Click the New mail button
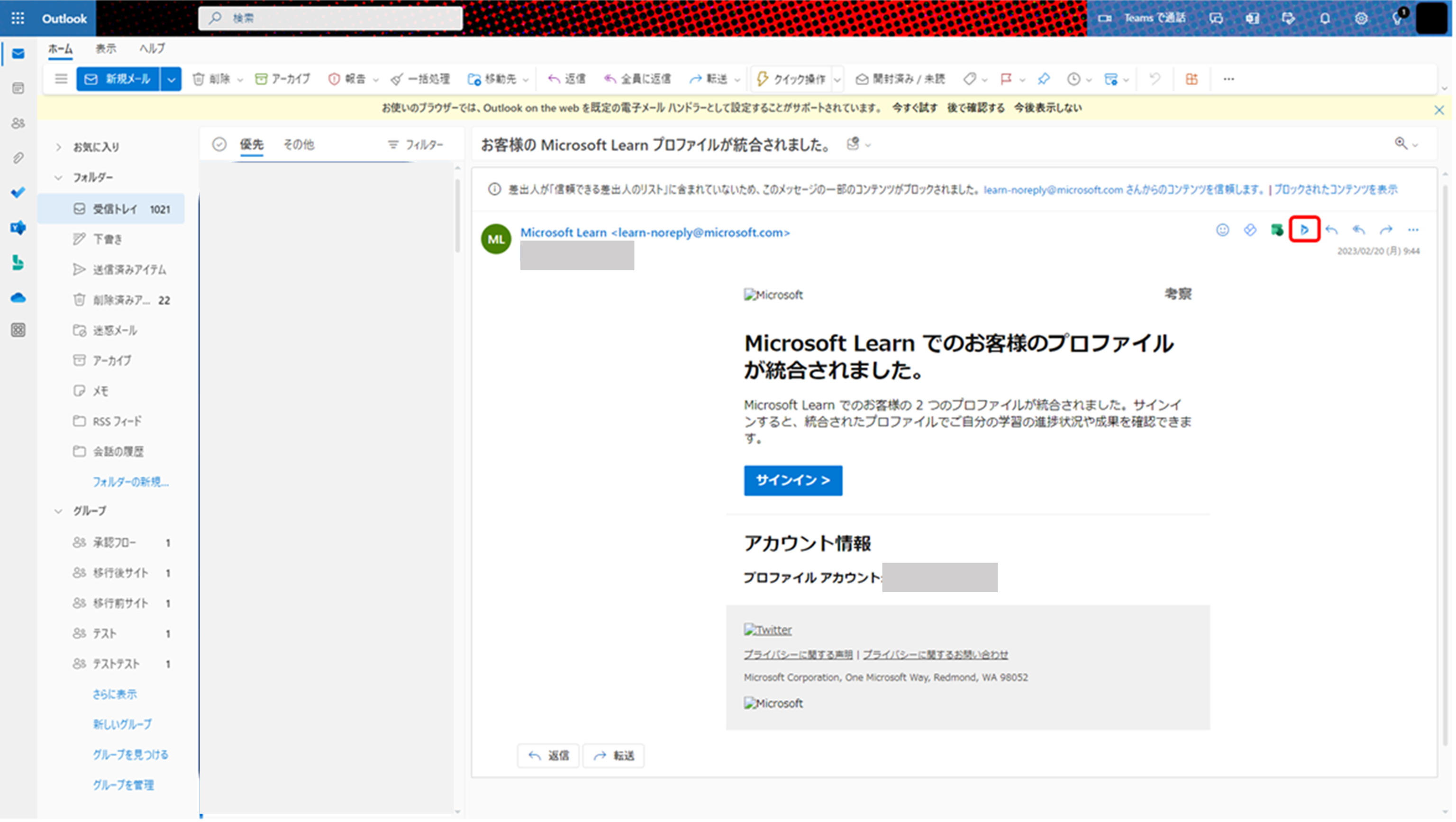The height and width of the screenshot is (822, 1456). (118, 79)
